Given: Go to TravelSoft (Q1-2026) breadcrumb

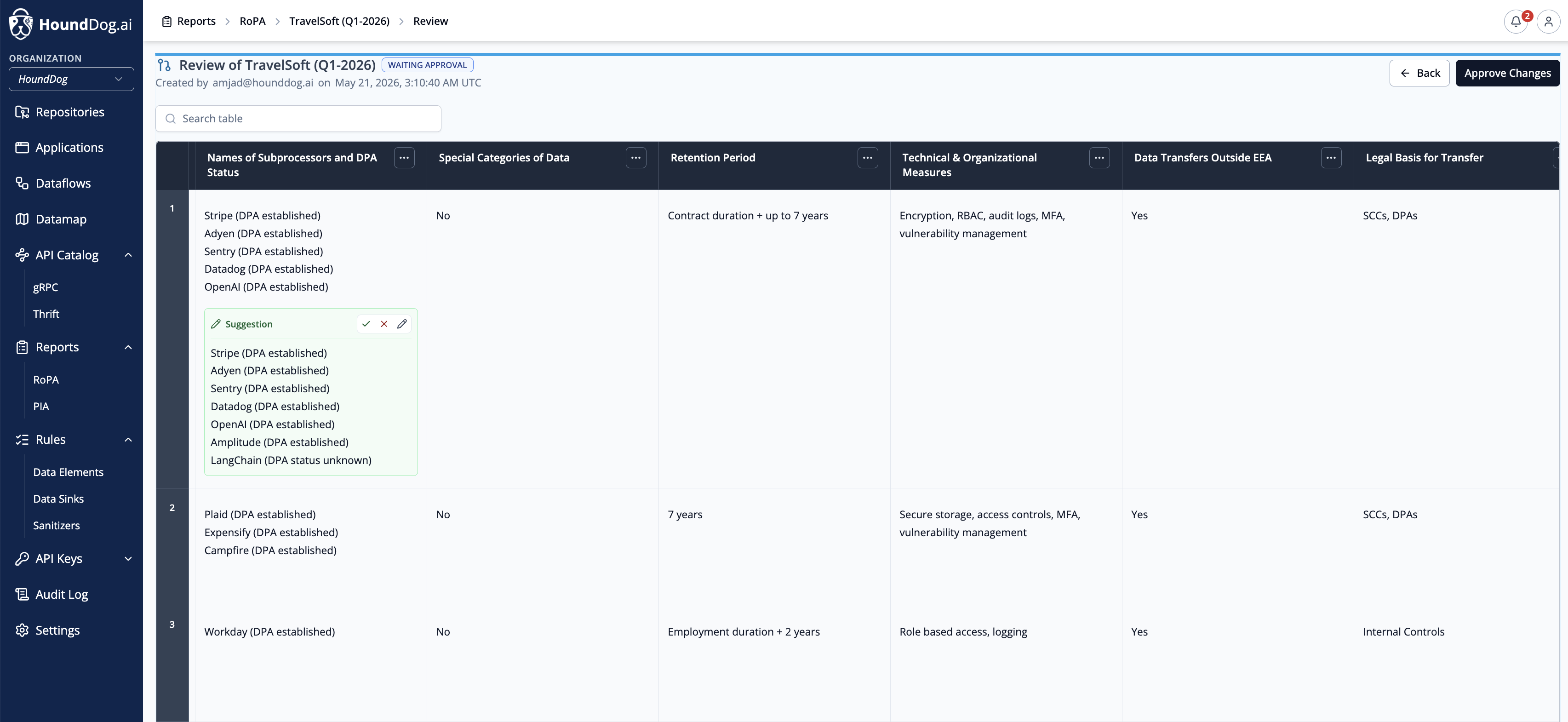Looking at the screenshot, I should click(339, 21).
